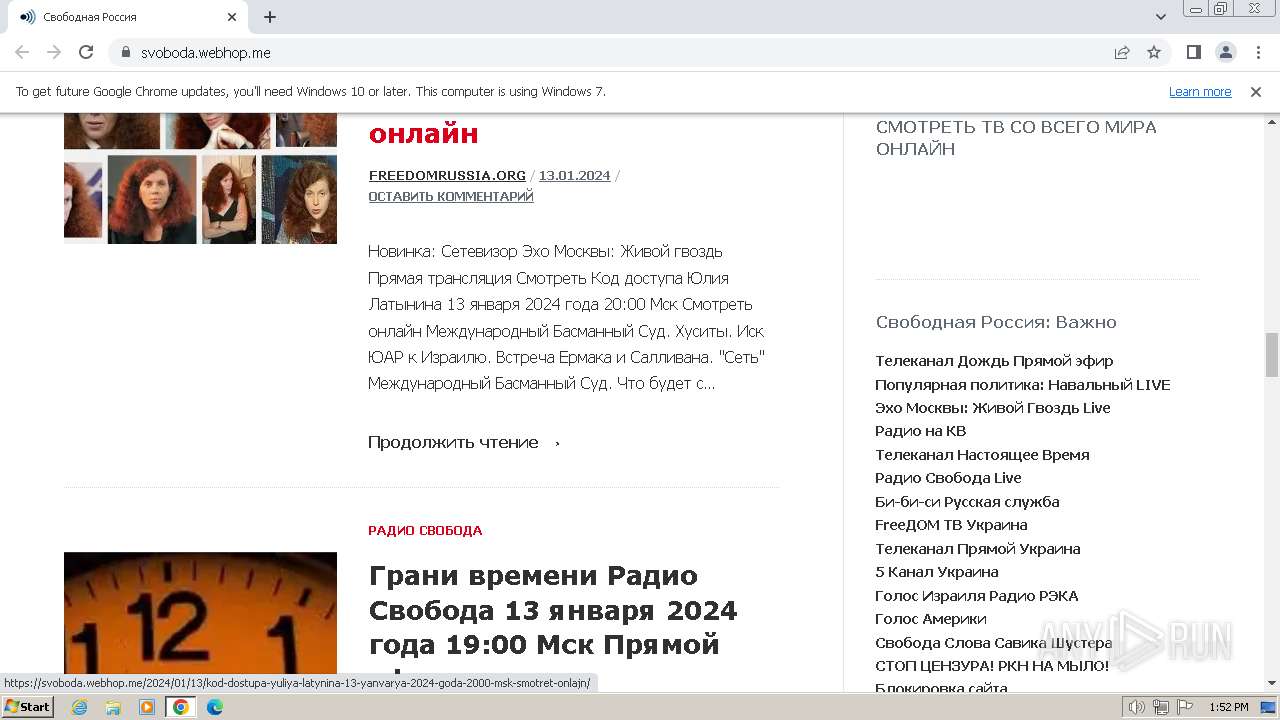Open the volume control in system tray
Screen dimensions: 1280x720
click(1137, 707)
